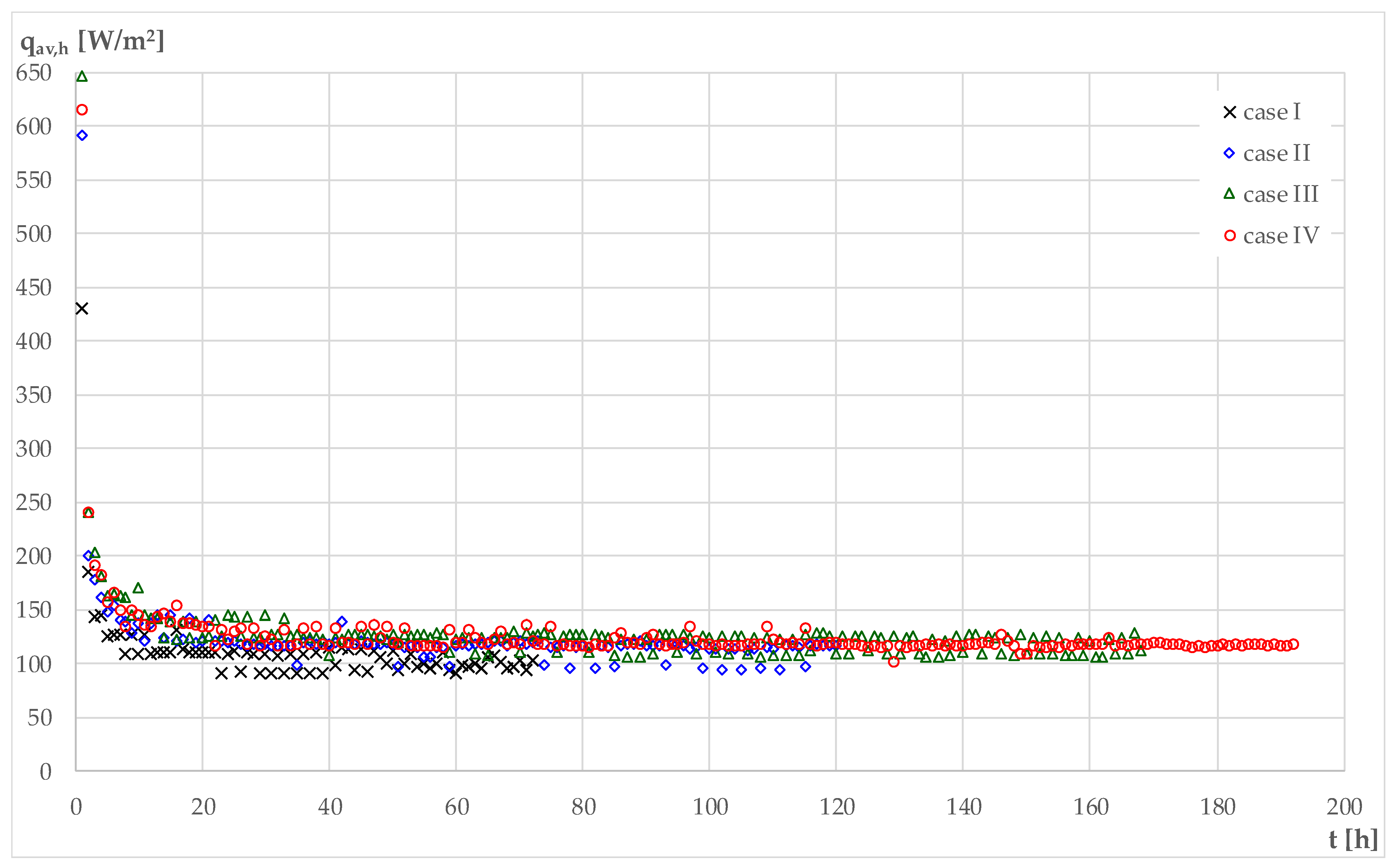This screenshot has height=868, width=1395.
Task: Click the 300 tick label on the y-axis
Action: pos(34,449)
